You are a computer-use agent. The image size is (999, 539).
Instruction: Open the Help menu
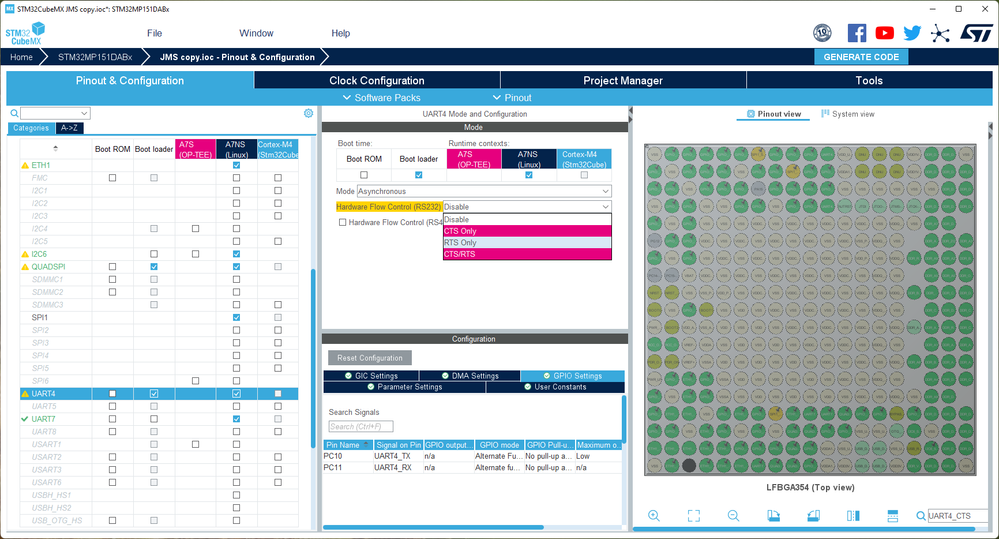(x=340, y=33)
